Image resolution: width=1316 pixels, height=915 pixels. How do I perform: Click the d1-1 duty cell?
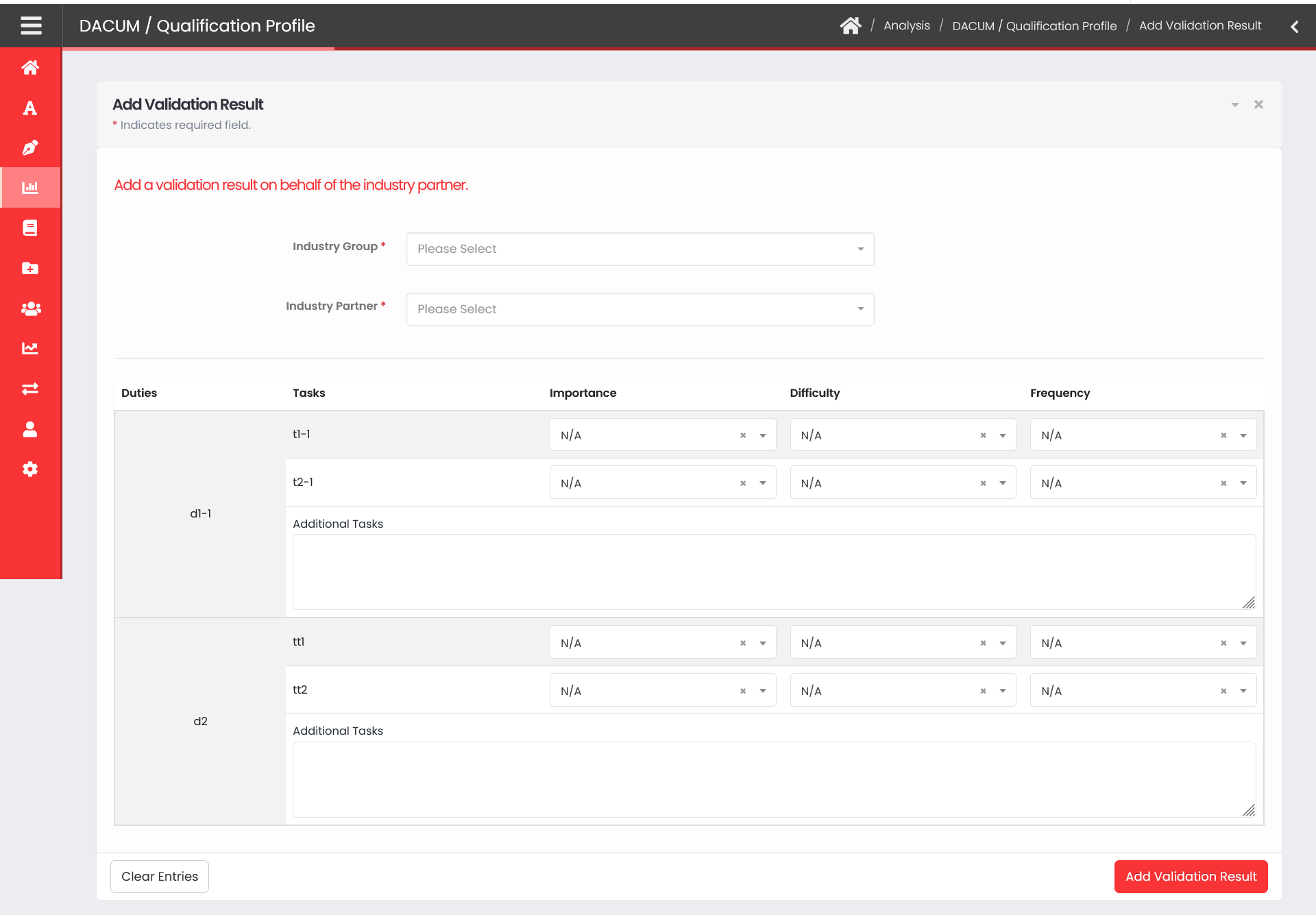coord(200,514)
